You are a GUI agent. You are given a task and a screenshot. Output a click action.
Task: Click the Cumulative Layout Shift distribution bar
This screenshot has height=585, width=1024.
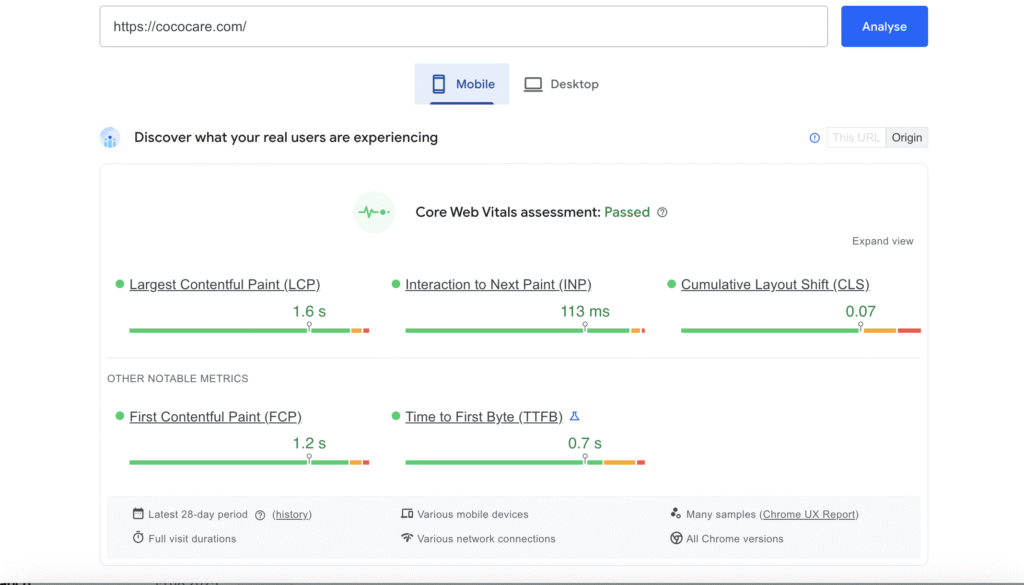click(x=800, y=330)
